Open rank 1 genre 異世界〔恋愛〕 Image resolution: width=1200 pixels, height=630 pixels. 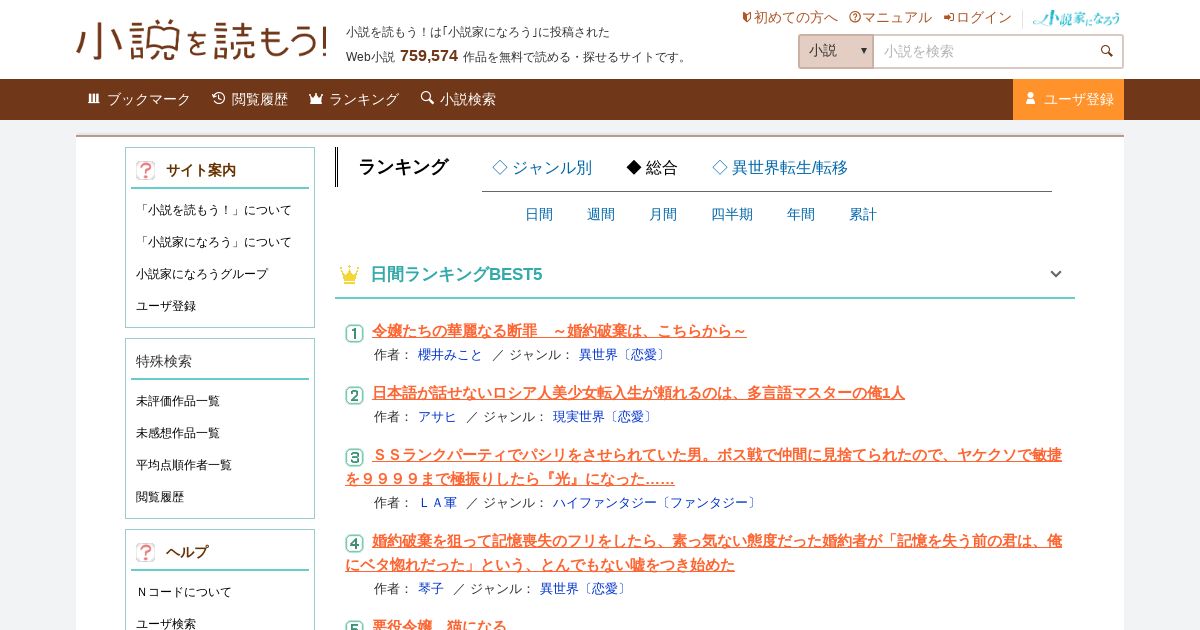pos(624,355)
